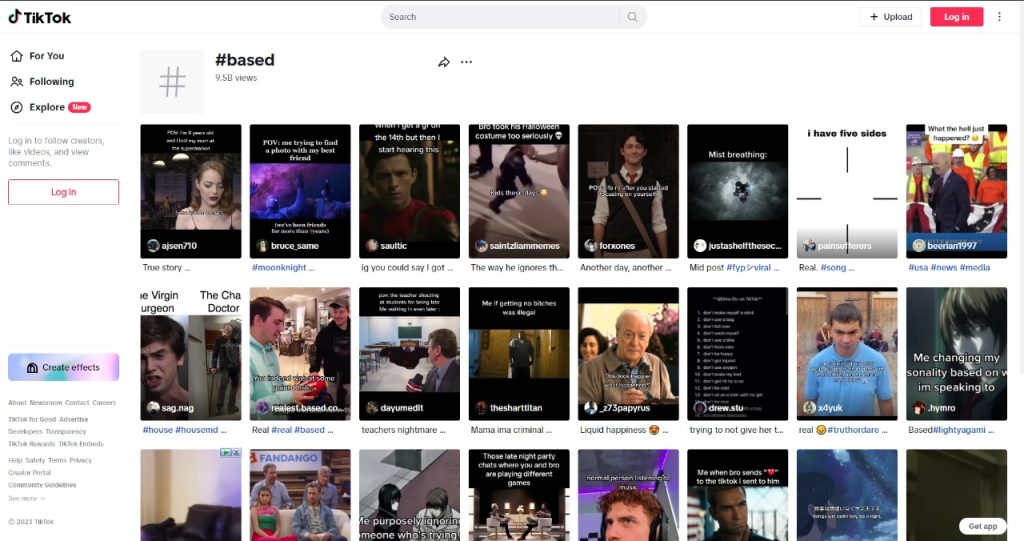Open the Following feed
Screen dimensions: 1024x541
(x=51, y=82)
